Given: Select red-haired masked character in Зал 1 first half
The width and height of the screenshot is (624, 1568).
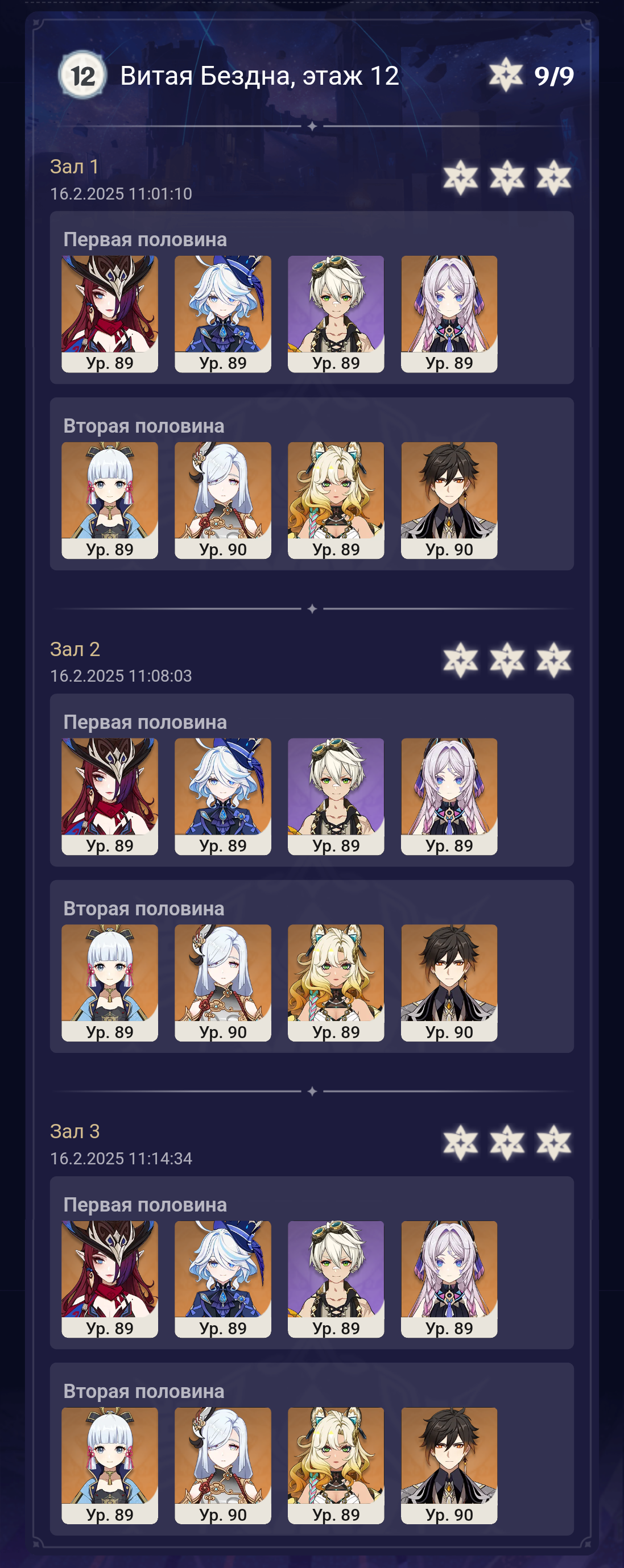Looking at the screenshot, I should 110,313.
